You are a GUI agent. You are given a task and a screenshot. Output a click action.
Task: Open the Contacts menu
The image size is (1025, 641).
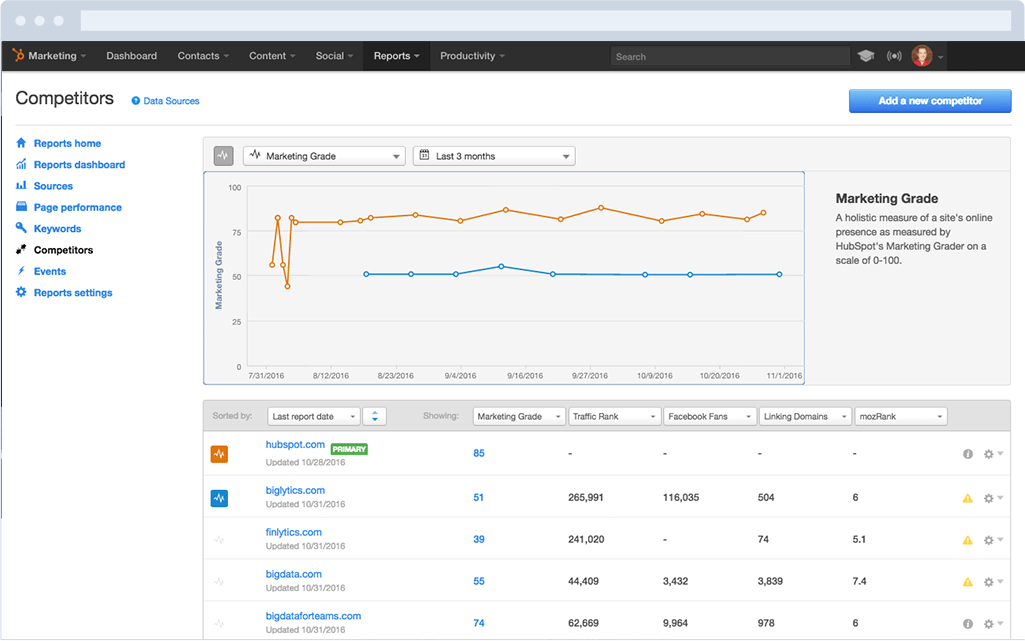[x=203, y=56]
